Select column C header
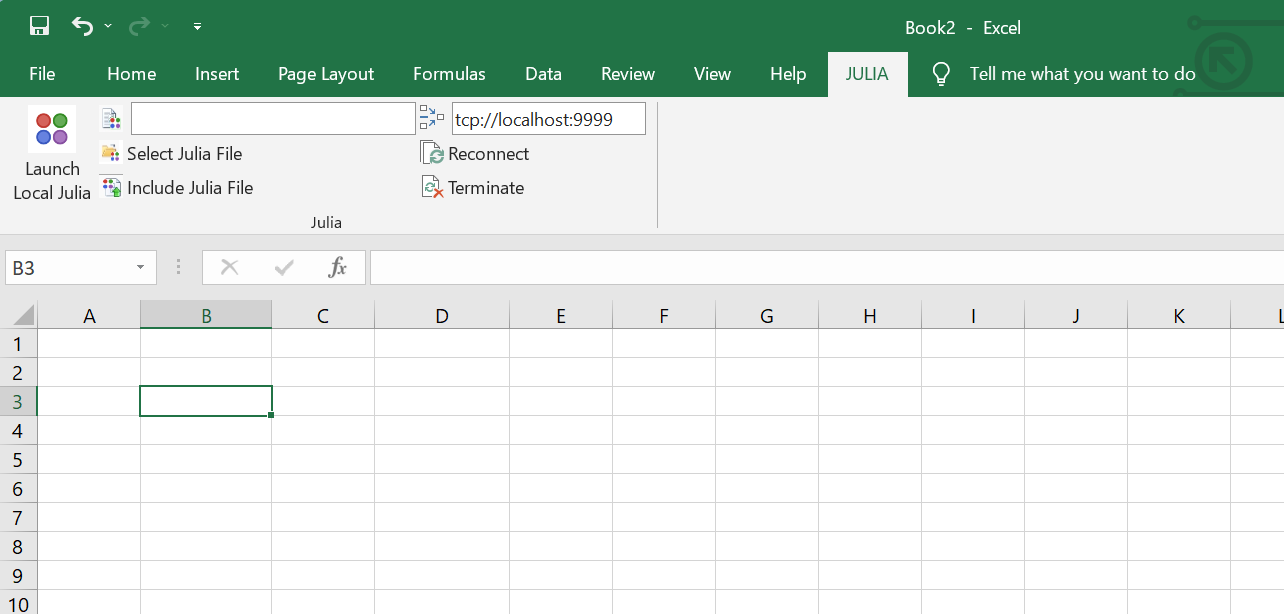Screen dimensions: 1284x614 click(x=323, y=316)
